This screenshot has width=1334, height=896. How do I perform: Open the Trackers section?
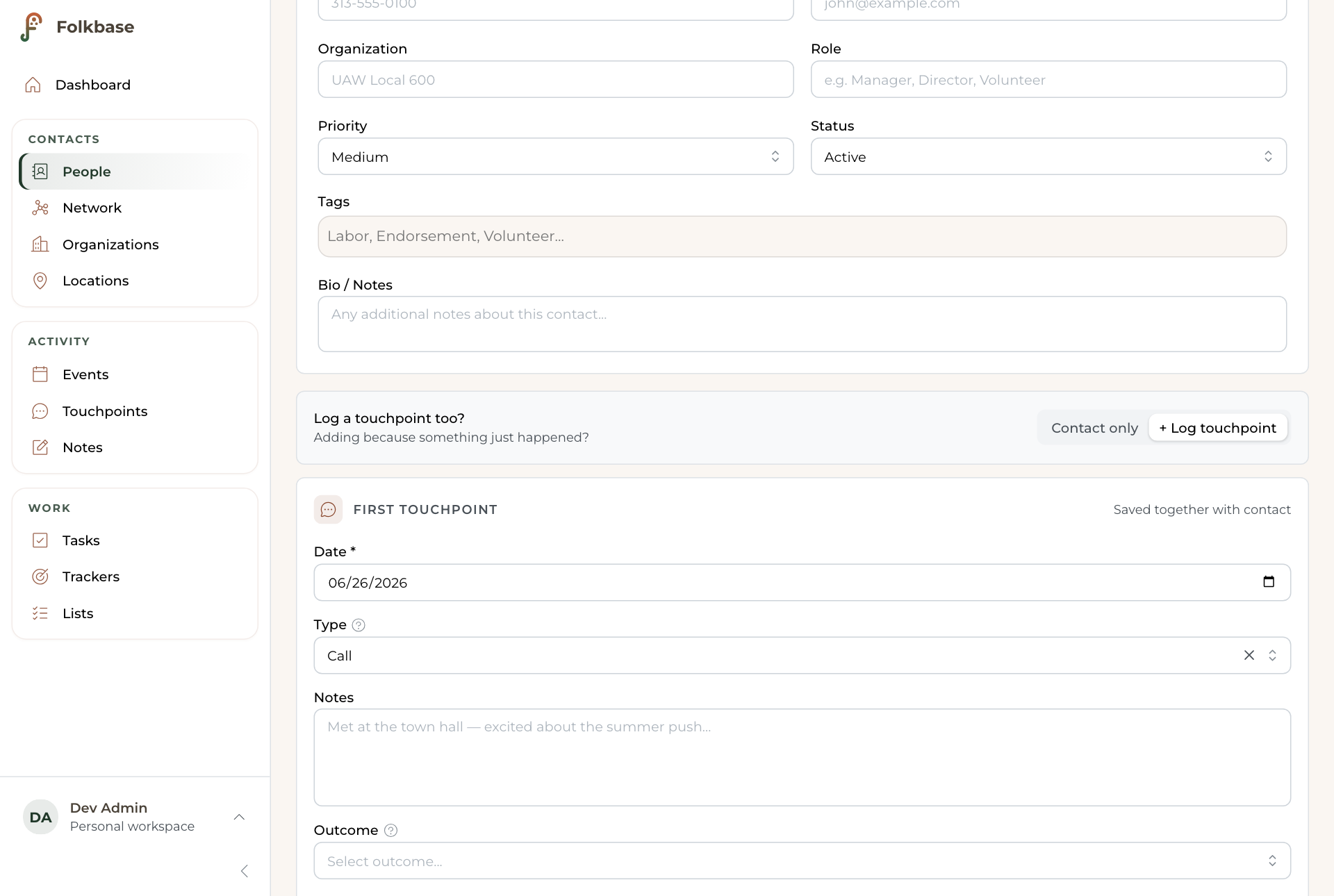click(135, 576)
